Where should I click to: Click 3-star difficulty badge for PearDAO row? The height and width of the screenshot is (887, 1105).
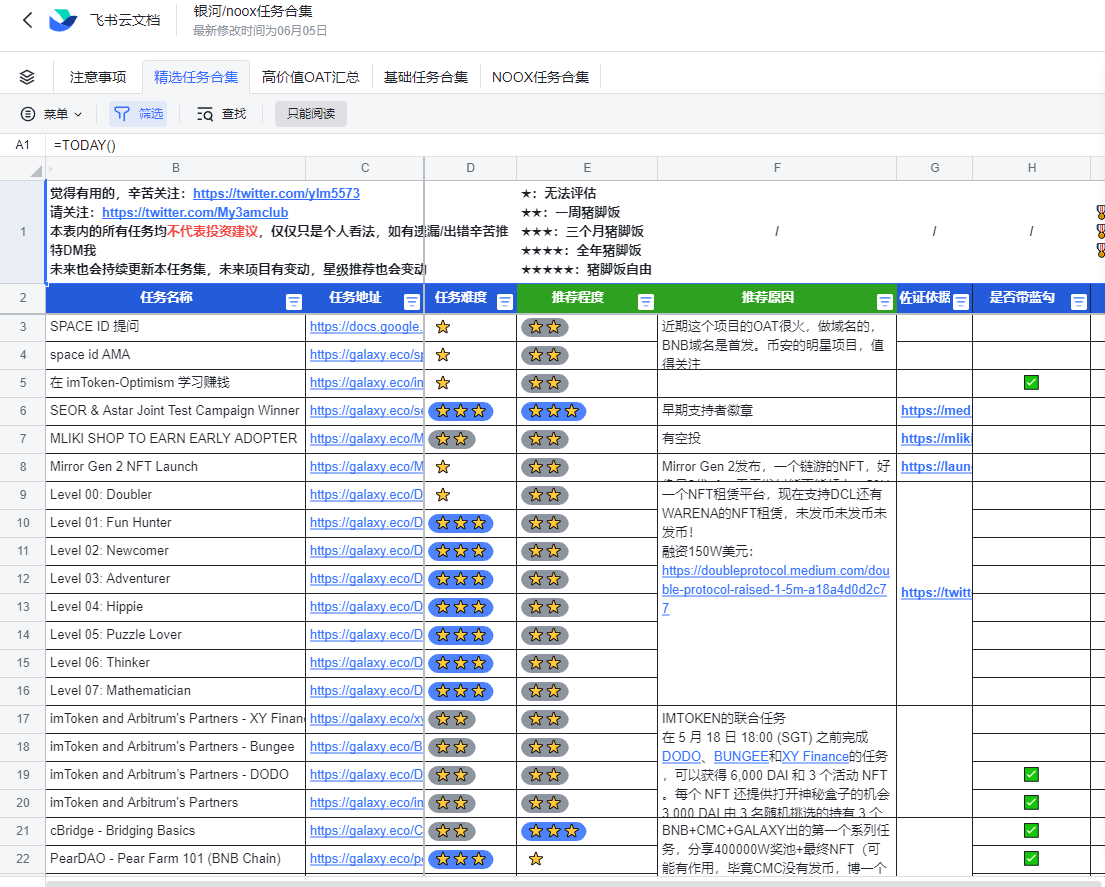tap(461, 859)
